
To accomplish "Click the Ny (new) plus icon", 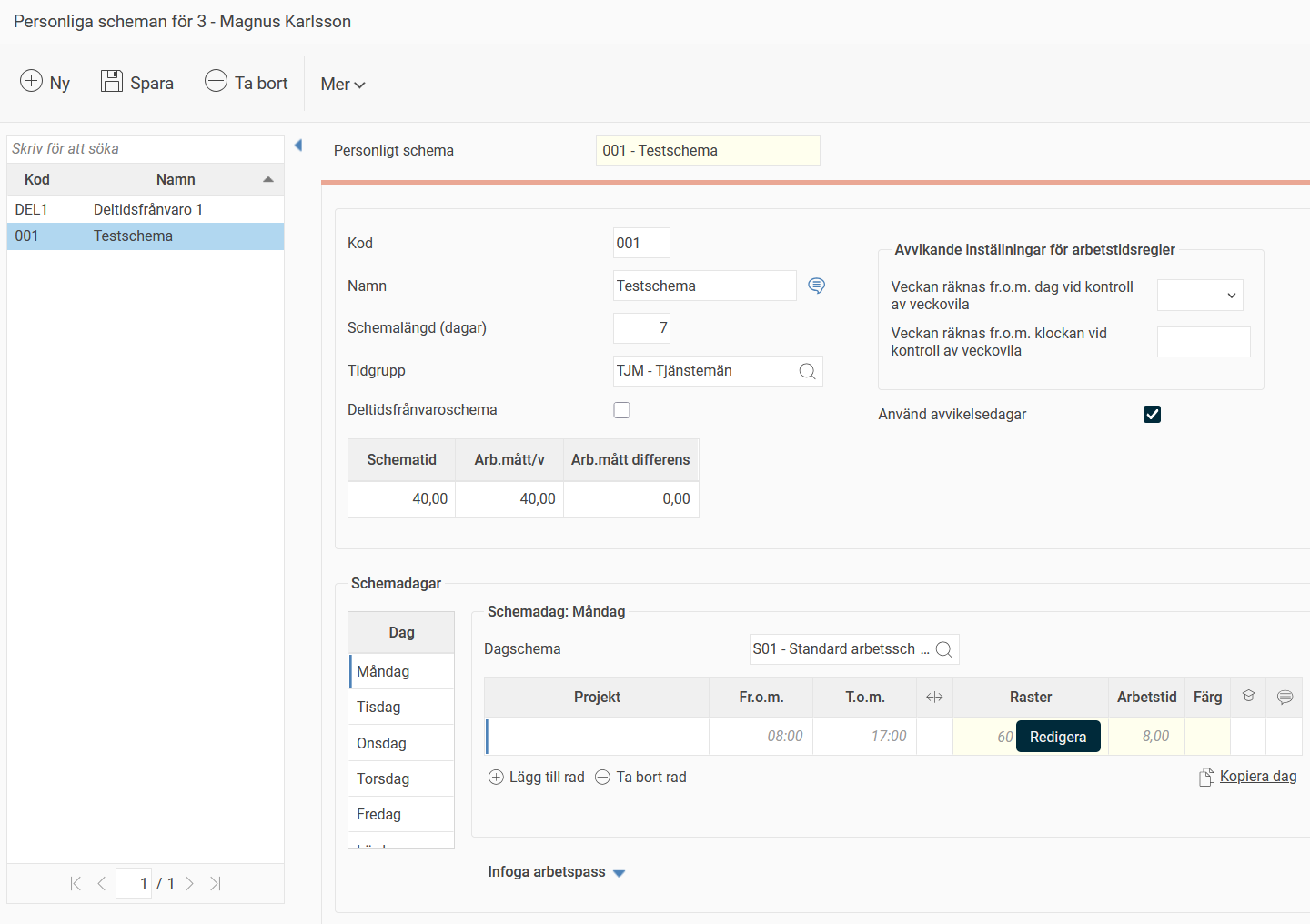I will click(31, 81).
